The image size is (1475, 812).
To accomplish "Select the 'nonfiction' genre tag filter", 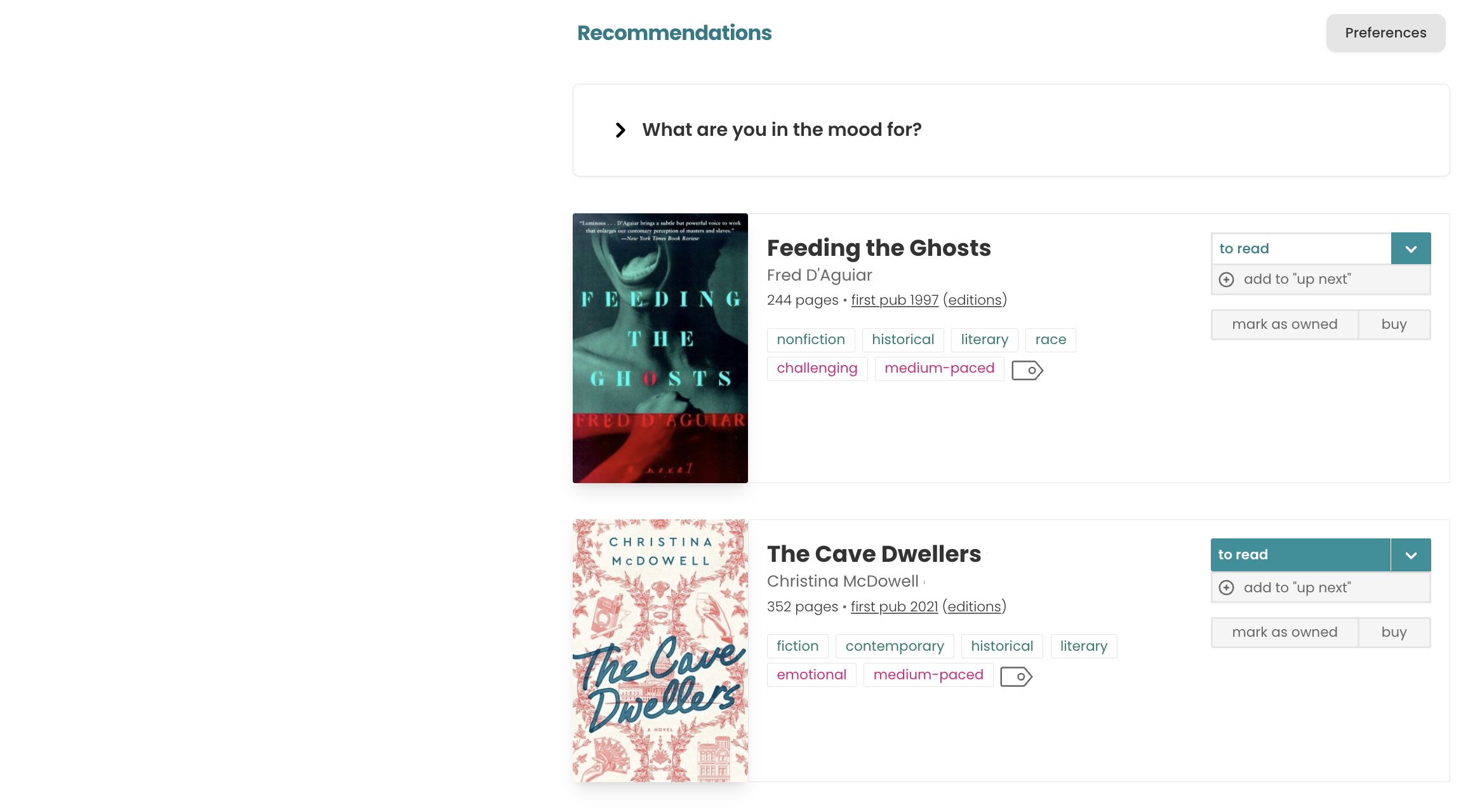I will point(810,338).
